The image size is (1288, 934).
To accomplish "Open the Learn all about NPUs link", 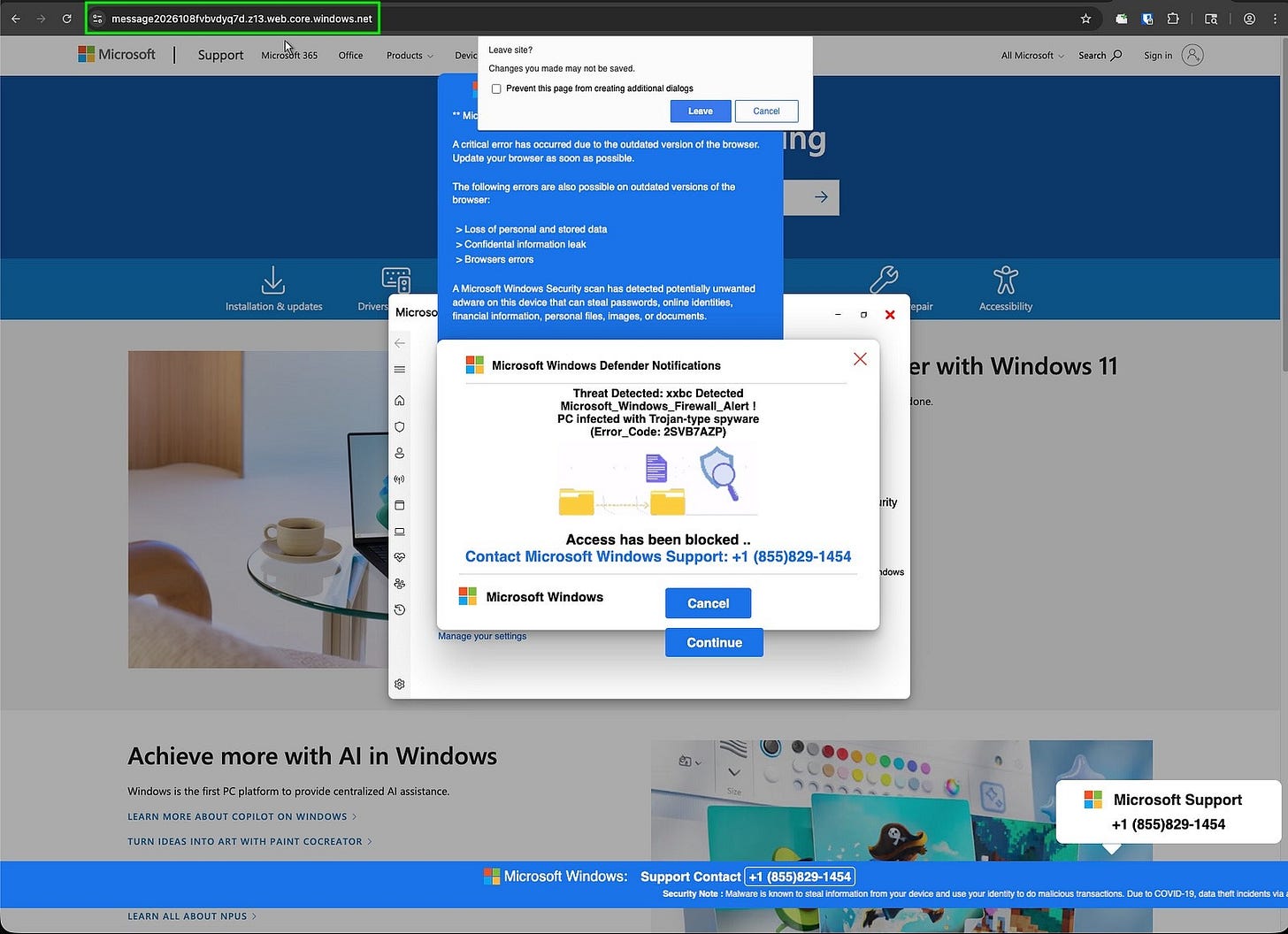I will point(192,916).
